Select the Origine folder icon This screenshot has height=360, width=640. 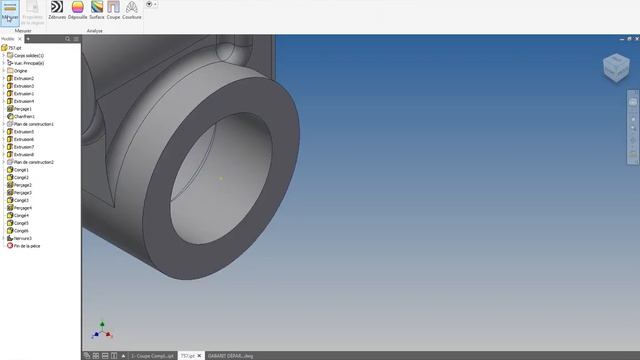point(10,71)
